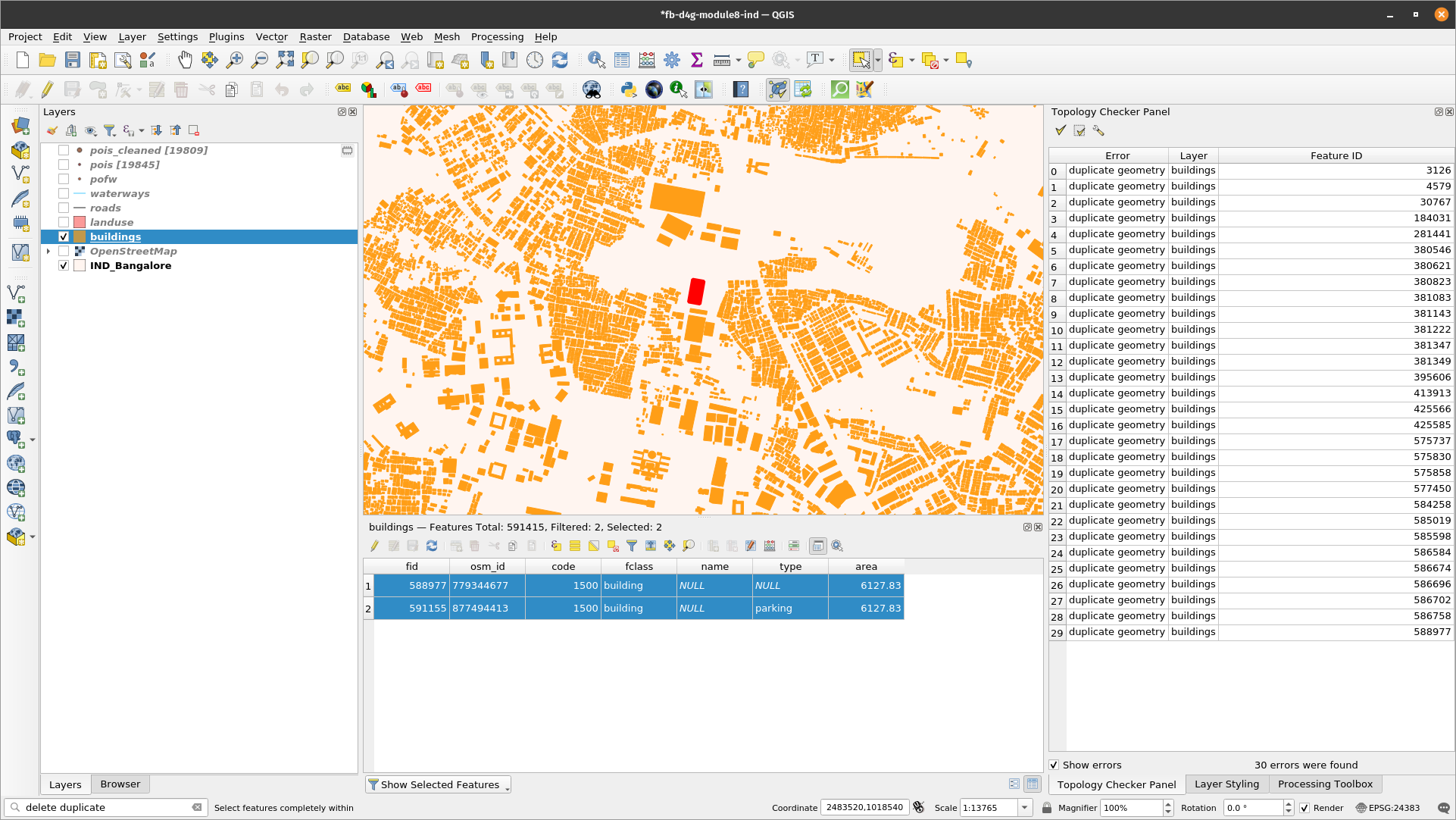Open the Plugins menu
The width and height of the screenshot is (1456, 820).
coord(227,36)
